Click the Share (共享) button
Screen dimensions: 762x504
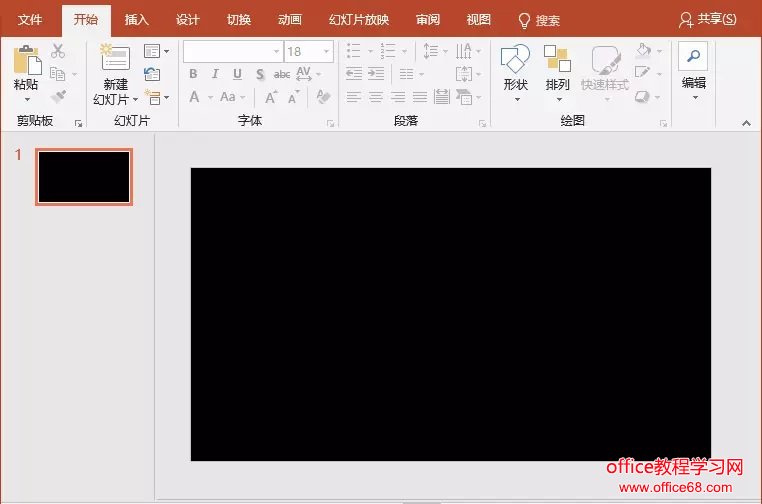tap(708, 20)
